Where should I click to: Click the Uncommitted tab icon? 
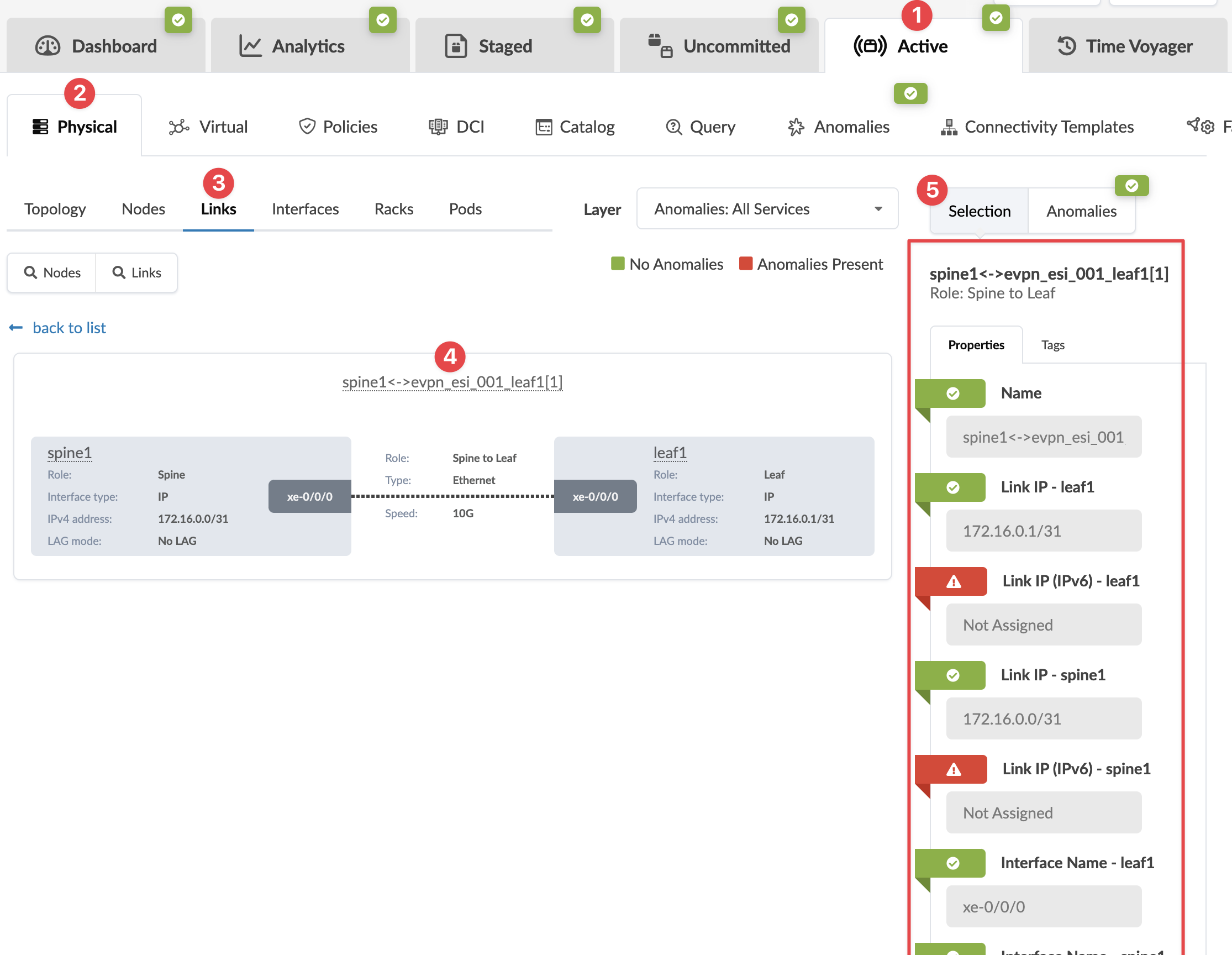(660, 46)
